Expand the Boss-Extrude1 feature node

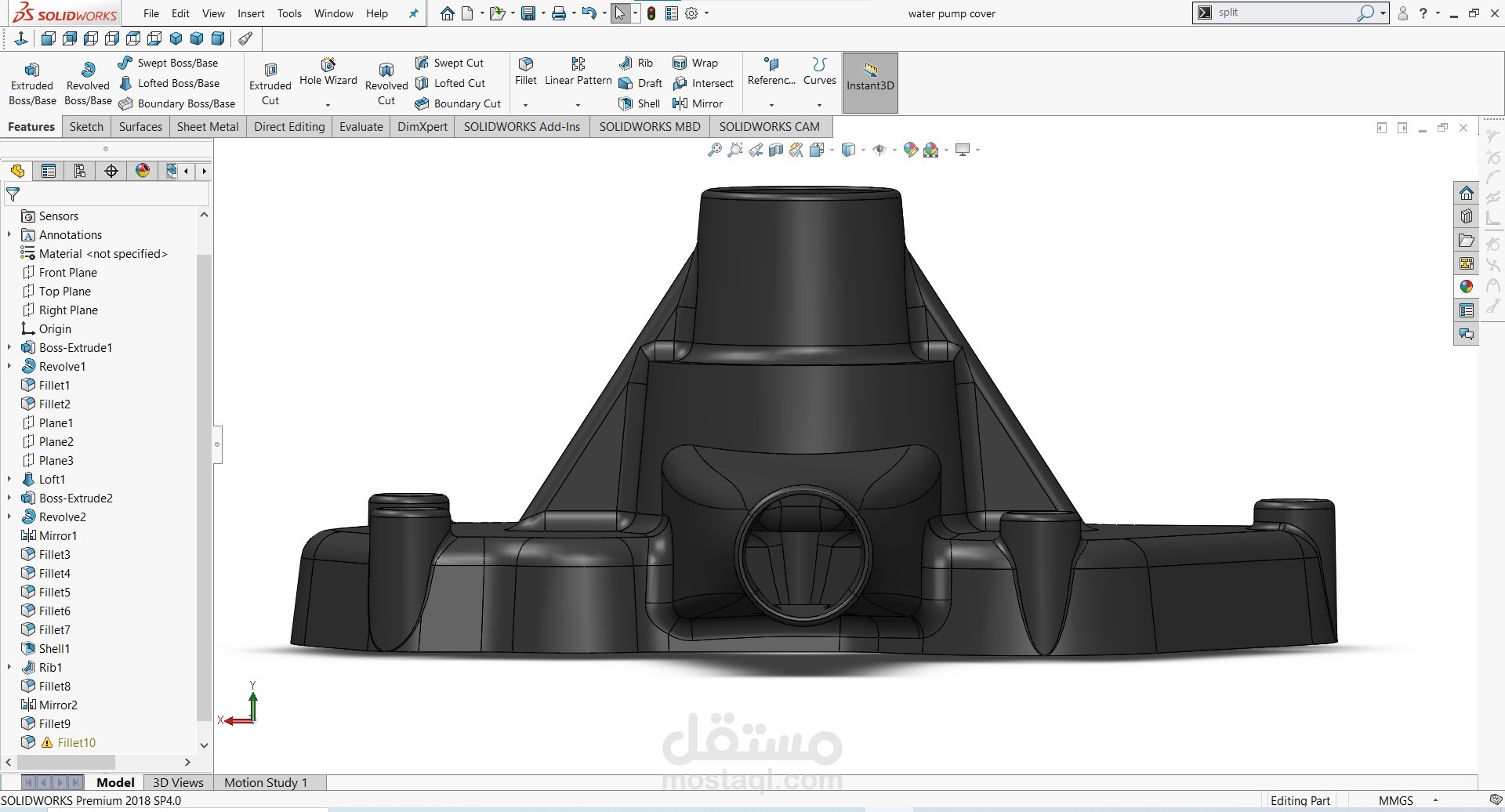tap(9, 347)
